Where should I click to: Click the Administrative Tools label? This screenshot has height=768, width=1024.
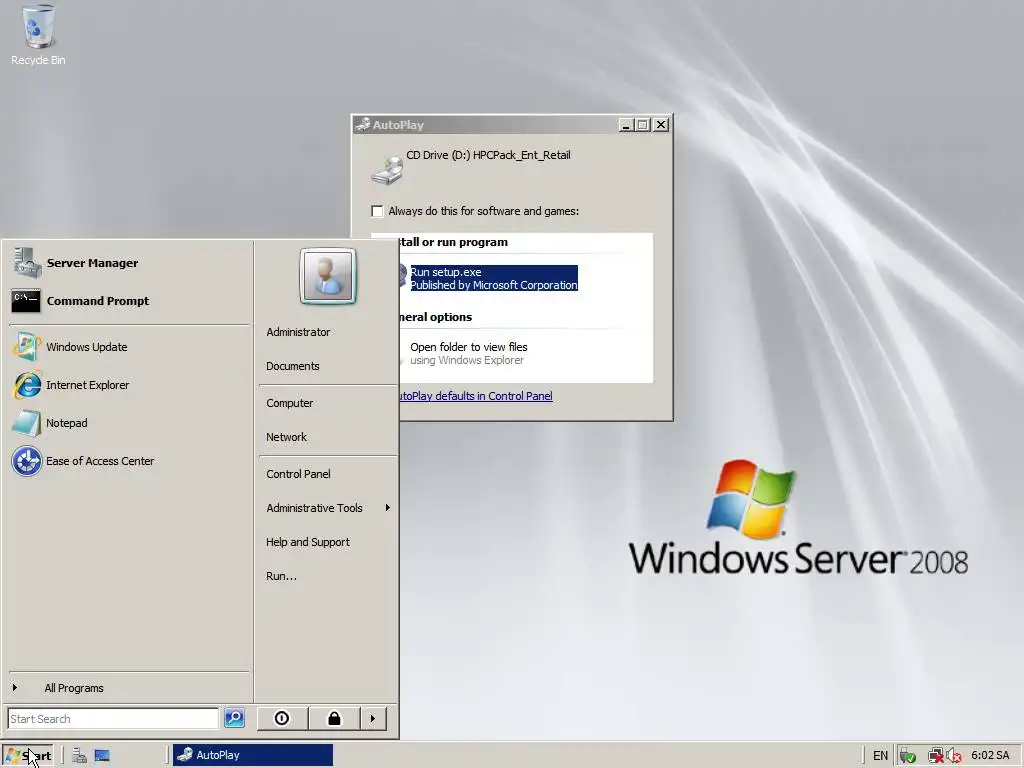[x=314, y=507]
